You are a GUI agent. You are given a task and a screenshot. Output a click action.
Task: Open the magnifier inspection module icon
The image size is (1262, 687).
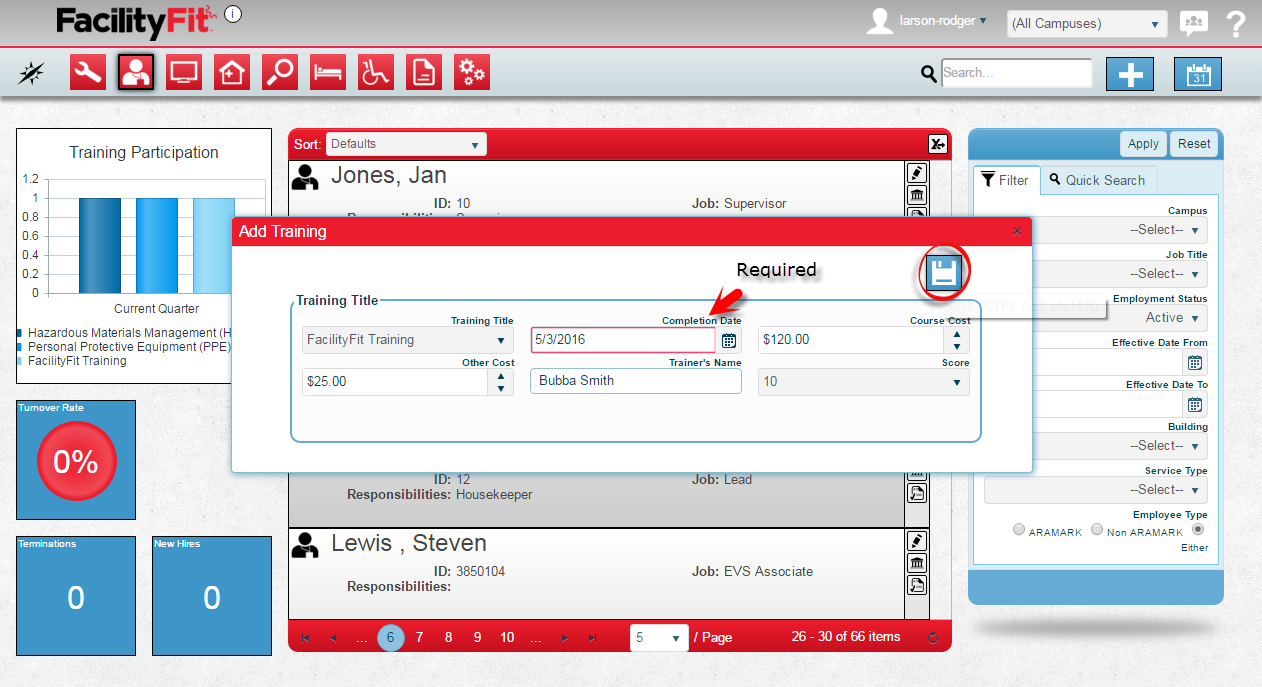(280, 72)
